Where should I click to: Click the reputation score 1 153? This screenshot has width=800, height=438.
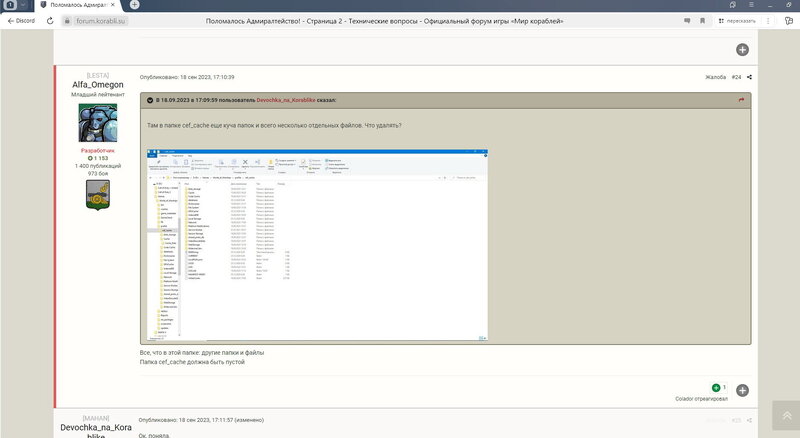(x=97, y=158)
